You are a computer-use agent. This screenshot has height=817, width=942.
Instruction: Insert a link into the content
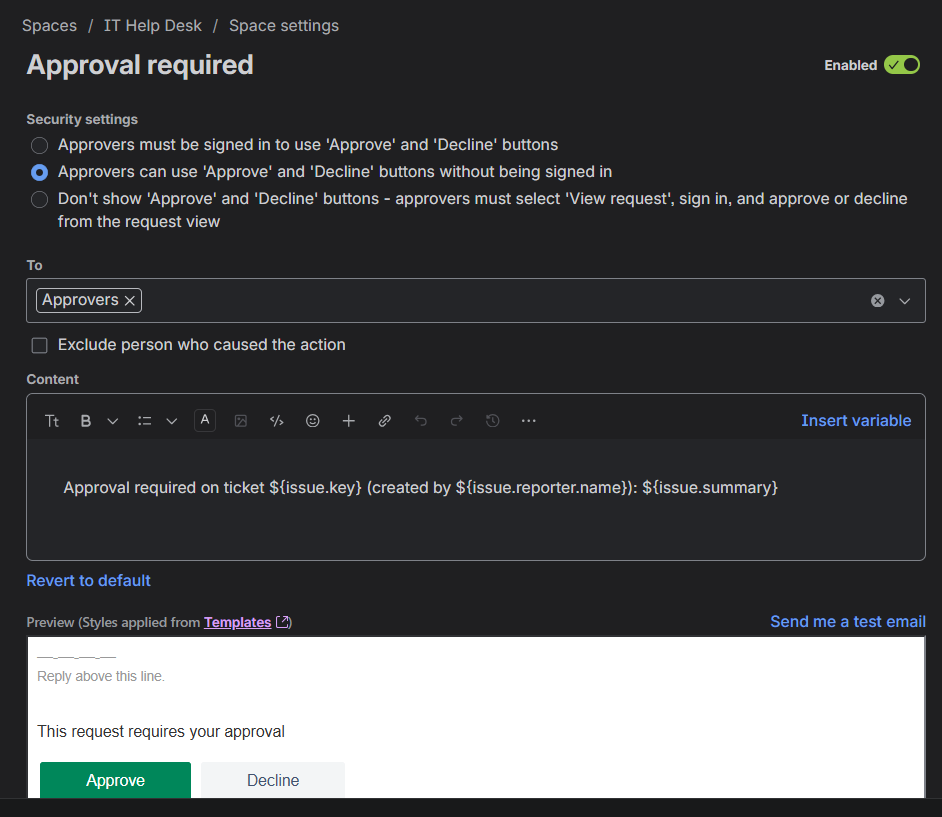coord(384,420)
